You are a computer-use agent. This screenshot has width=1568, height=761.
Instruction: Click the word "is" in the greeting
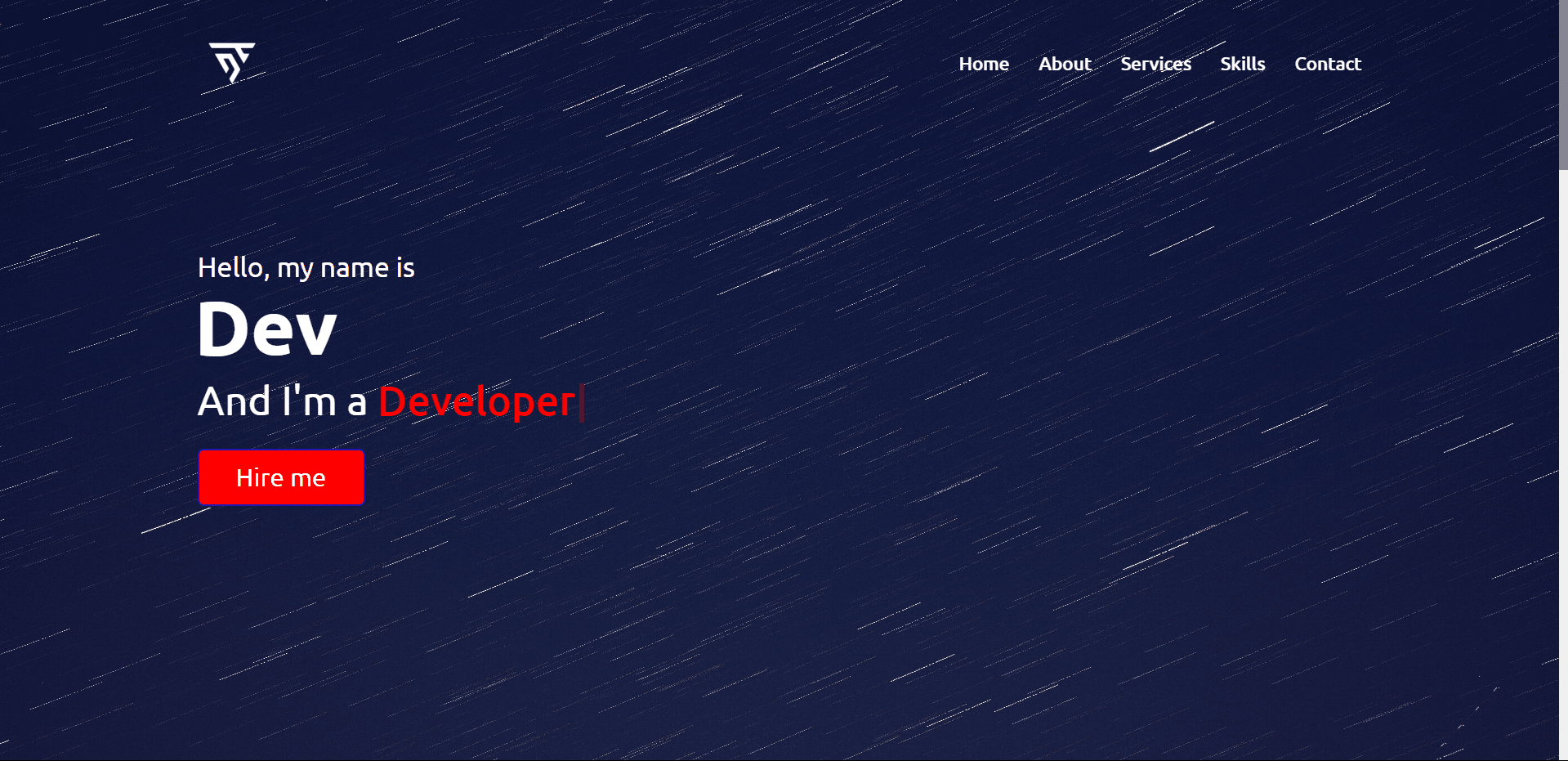[405, 268]
